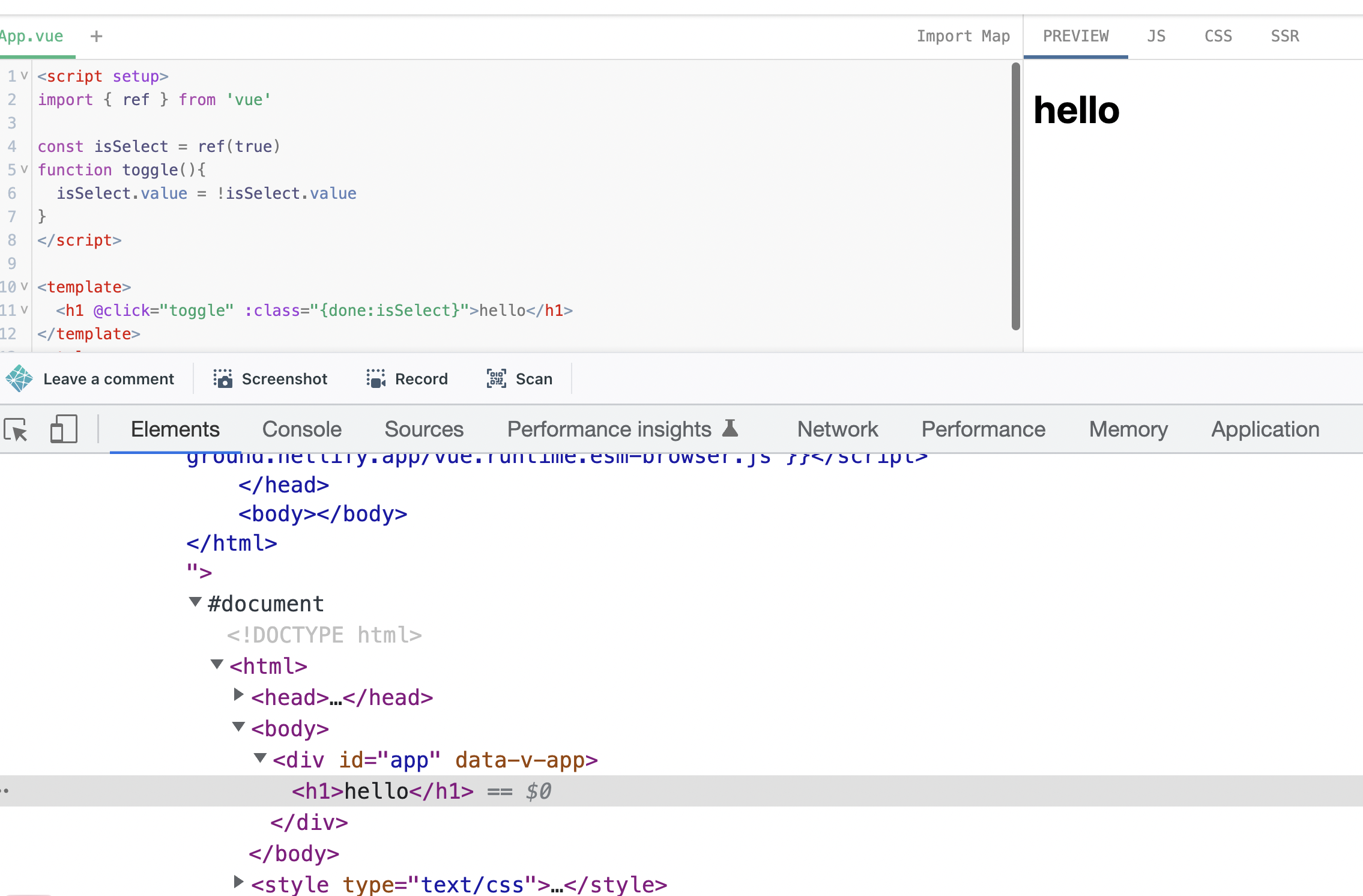
Task: Click the Scan QR code icon
Action: tap(497, 378)
